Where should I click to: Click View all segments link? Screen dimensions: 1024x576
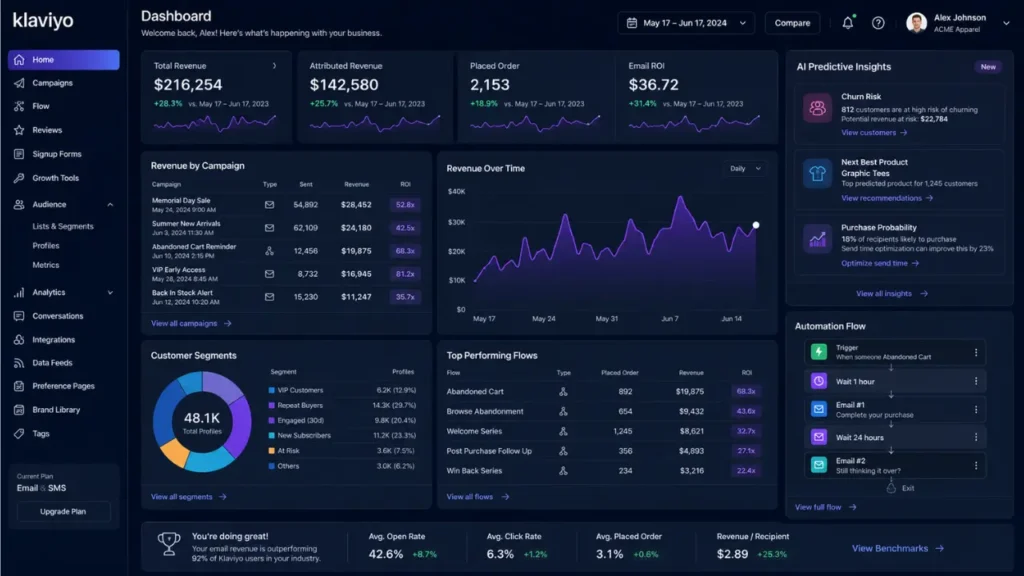pyautogui.click(x=189, y=497)
